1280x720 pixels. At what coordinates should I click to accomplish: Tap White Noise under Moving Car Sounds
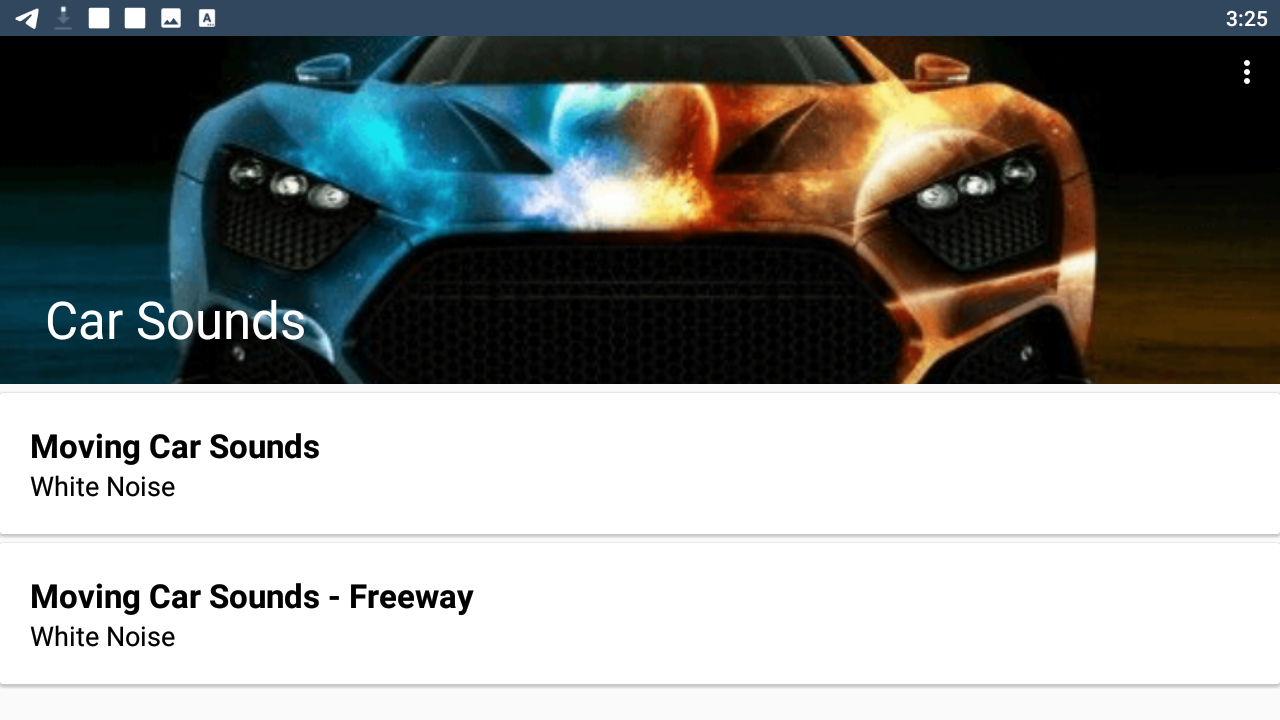click(x=103, y=487)
